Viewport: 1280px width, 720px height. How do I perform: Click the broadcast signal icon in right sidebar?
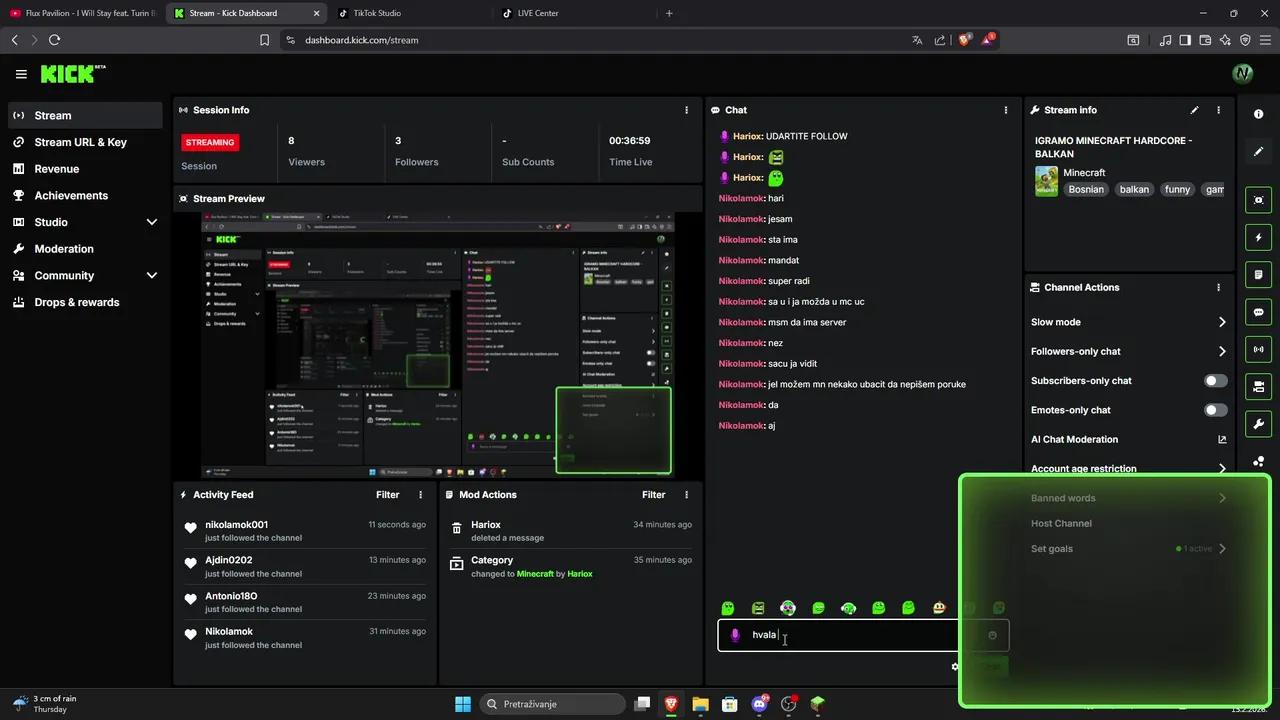coord(1259,349)
